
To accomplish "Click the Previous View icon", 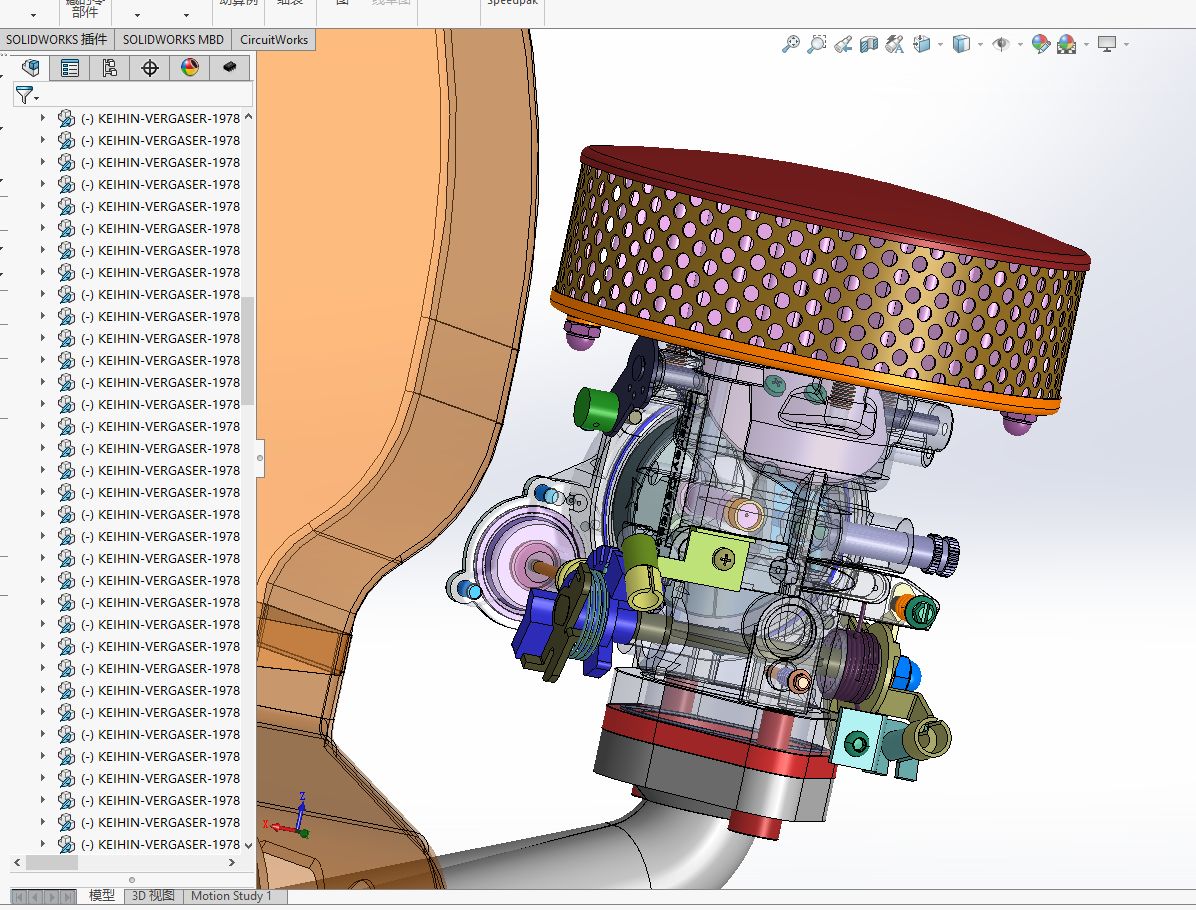I will tap(843, 44).
